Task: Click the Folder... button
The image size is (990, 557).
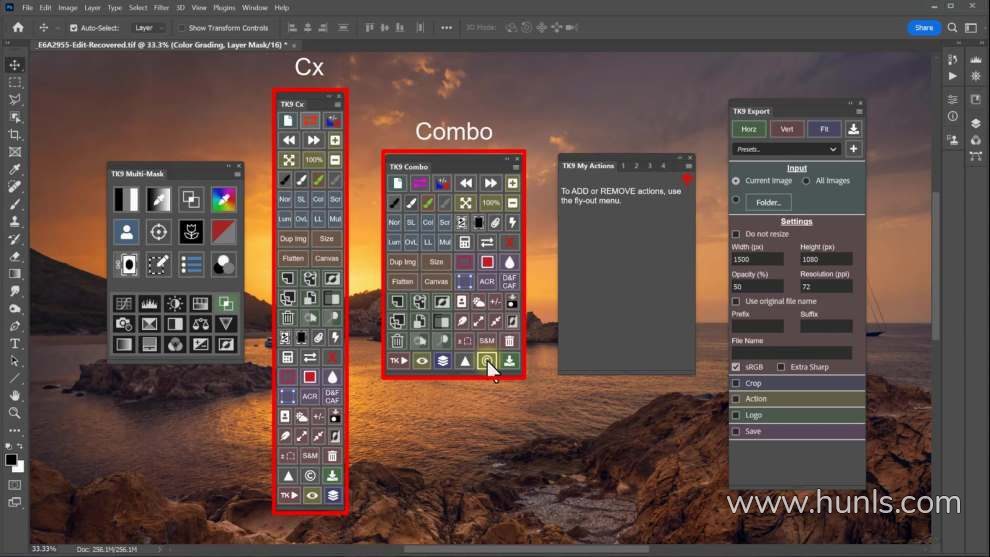Action: [x=768, y=203]
